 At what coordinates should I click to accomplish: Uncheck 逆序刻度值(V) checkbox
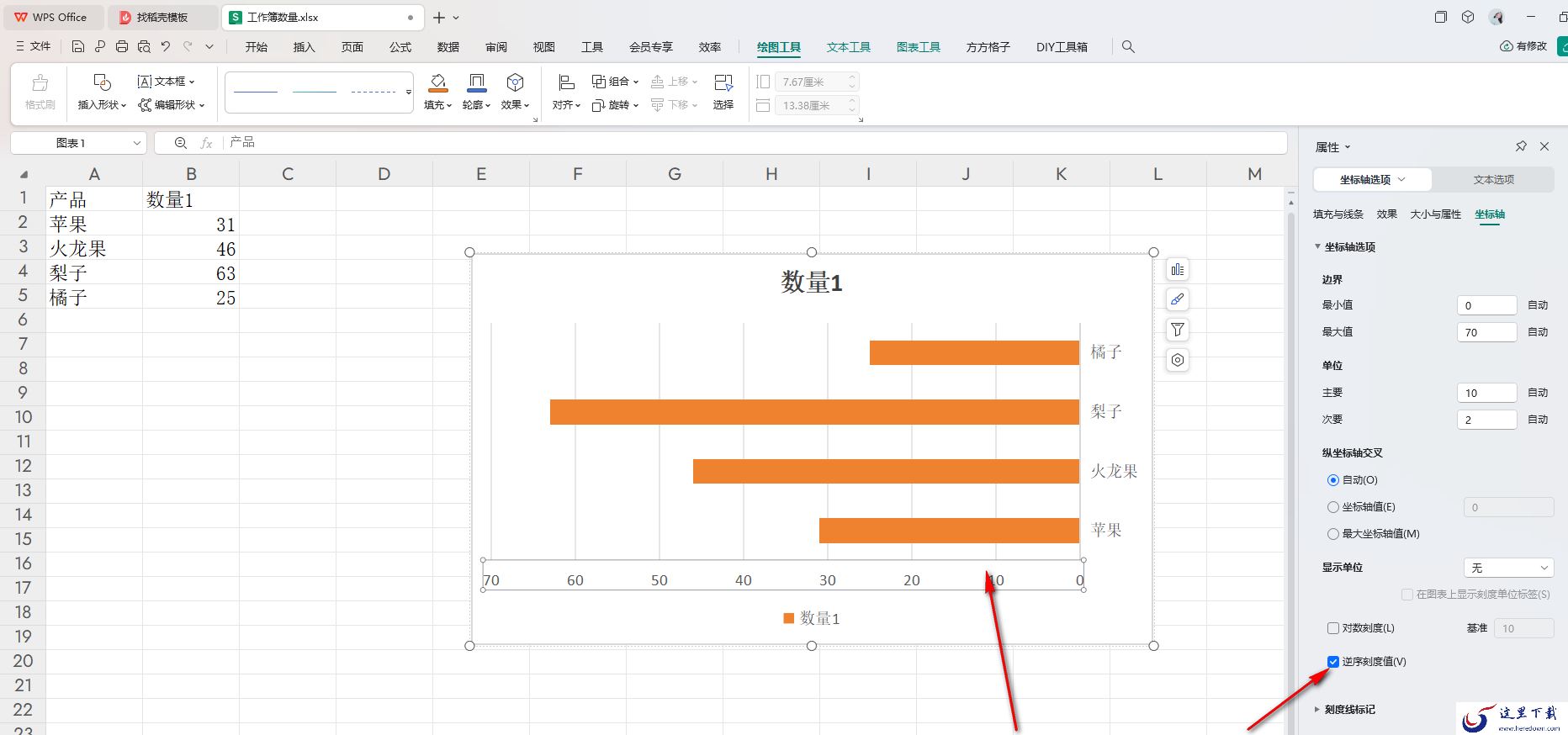1333,662
